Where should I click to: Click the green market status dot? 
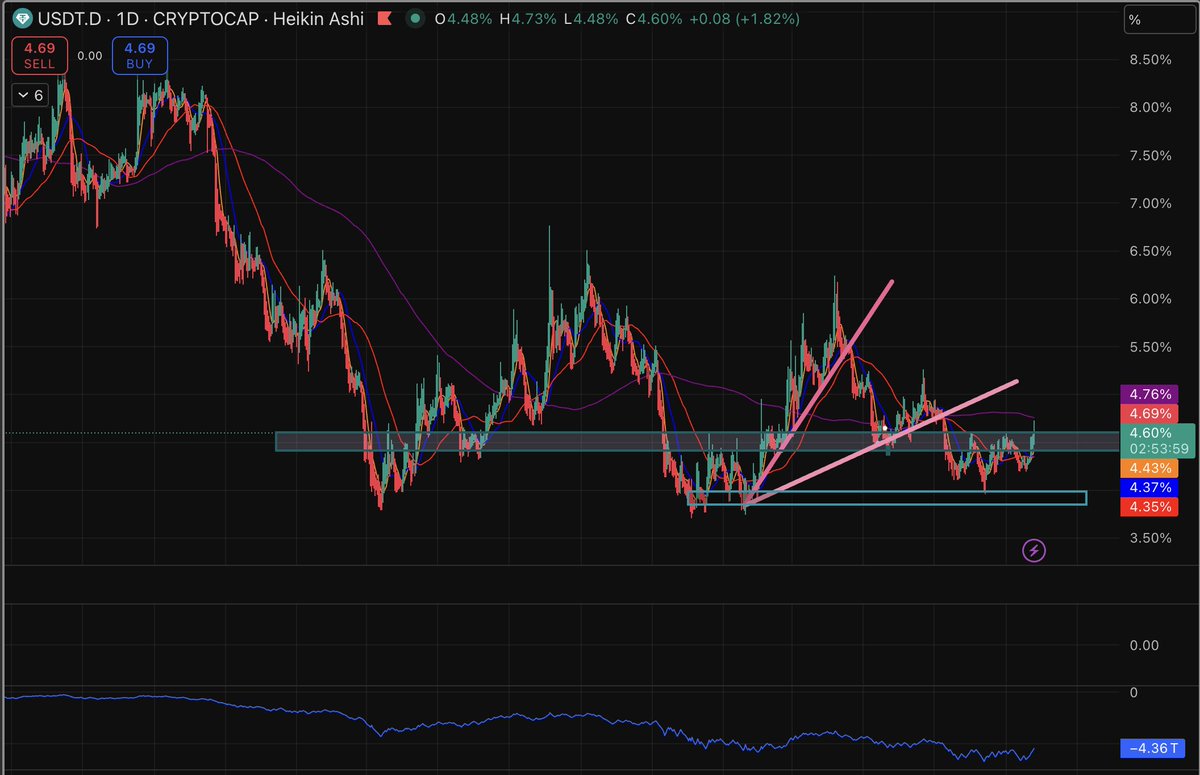coord(413,18)
